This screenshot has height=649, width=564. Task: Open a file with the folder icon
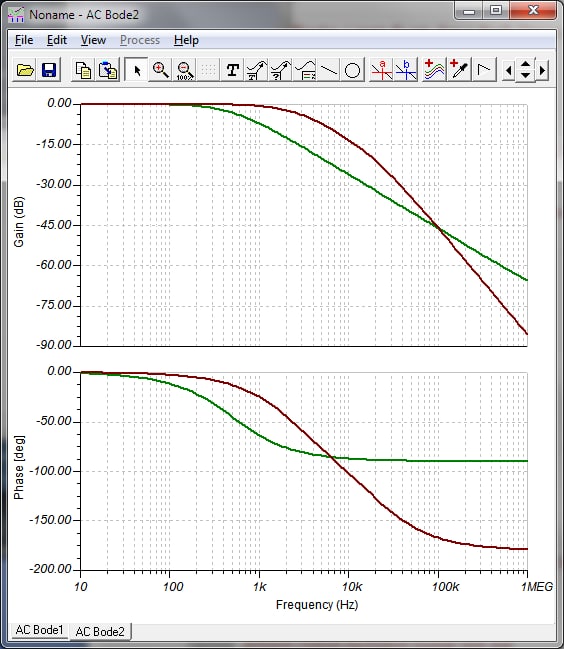point(25,70)
